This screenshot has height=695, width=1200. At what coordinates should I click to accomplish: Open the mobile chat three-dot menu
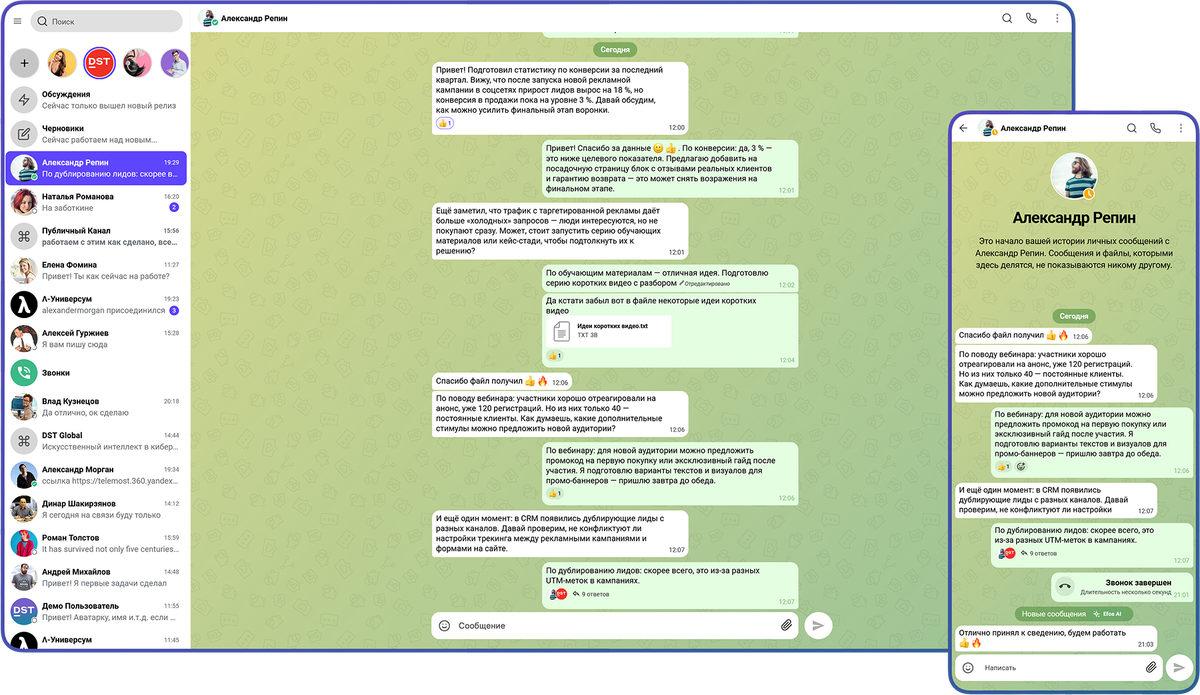pos(1181,128)
